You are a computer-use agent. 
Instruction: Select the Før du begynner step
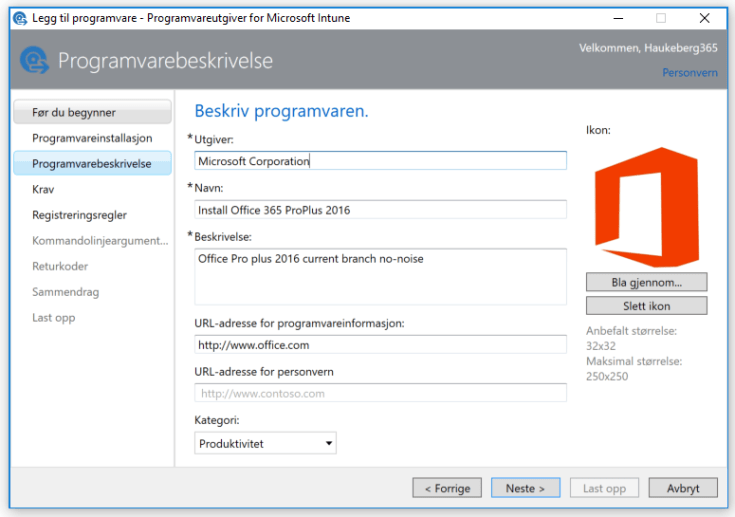coord(92,113)
